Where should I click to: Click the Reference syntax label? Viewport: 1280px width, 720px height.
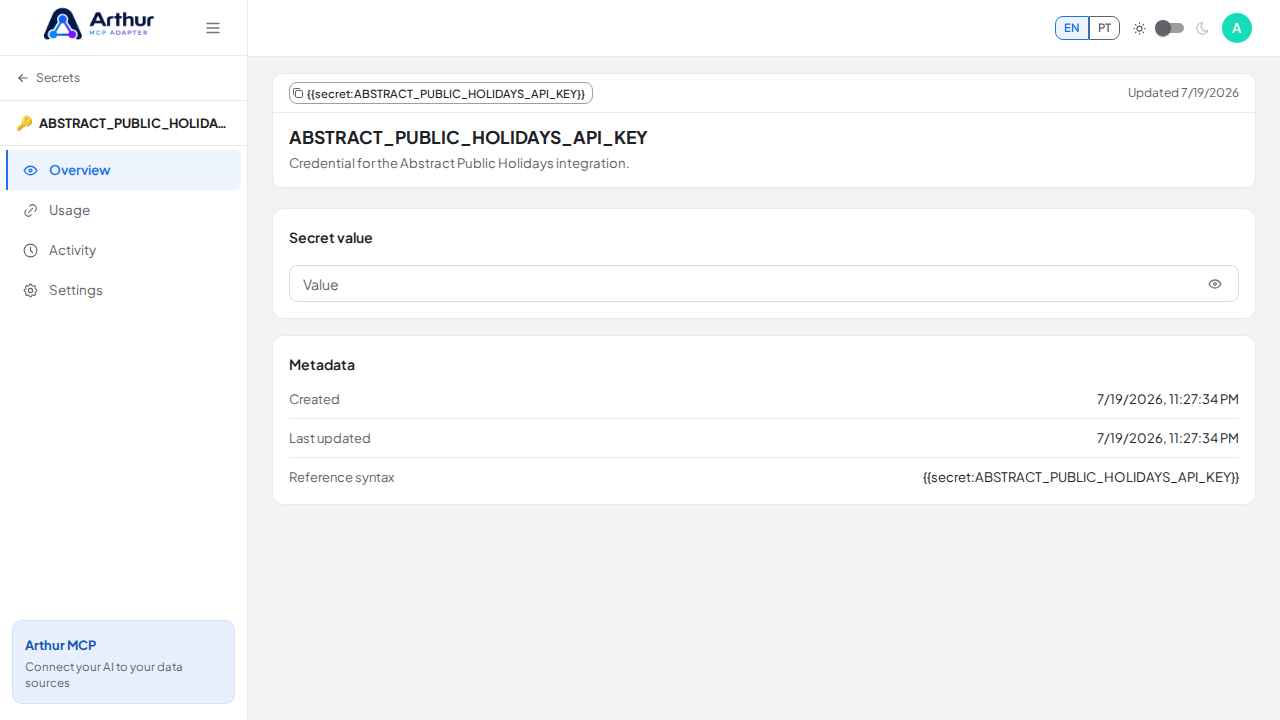(342, 477)
